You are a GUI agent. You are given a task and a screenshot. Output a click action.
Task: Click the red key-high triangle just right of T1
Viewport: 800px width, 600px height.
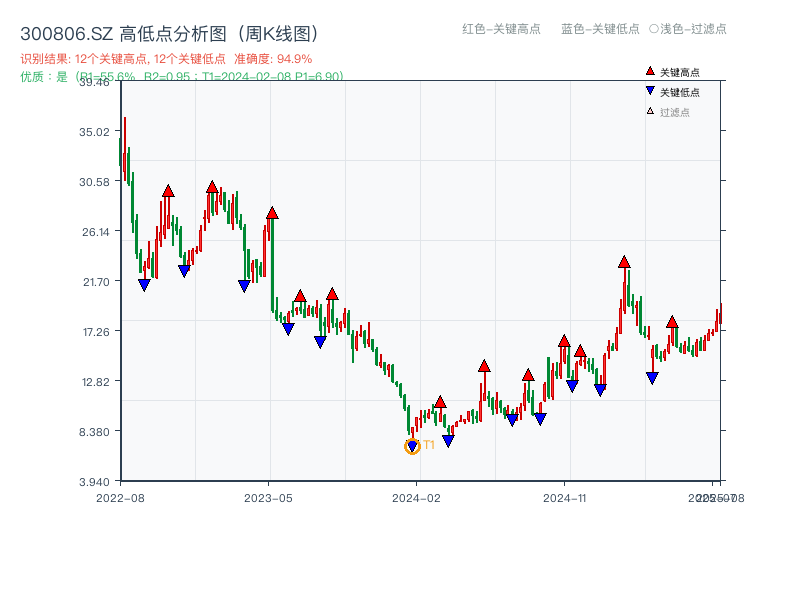(x=440, y=402)
